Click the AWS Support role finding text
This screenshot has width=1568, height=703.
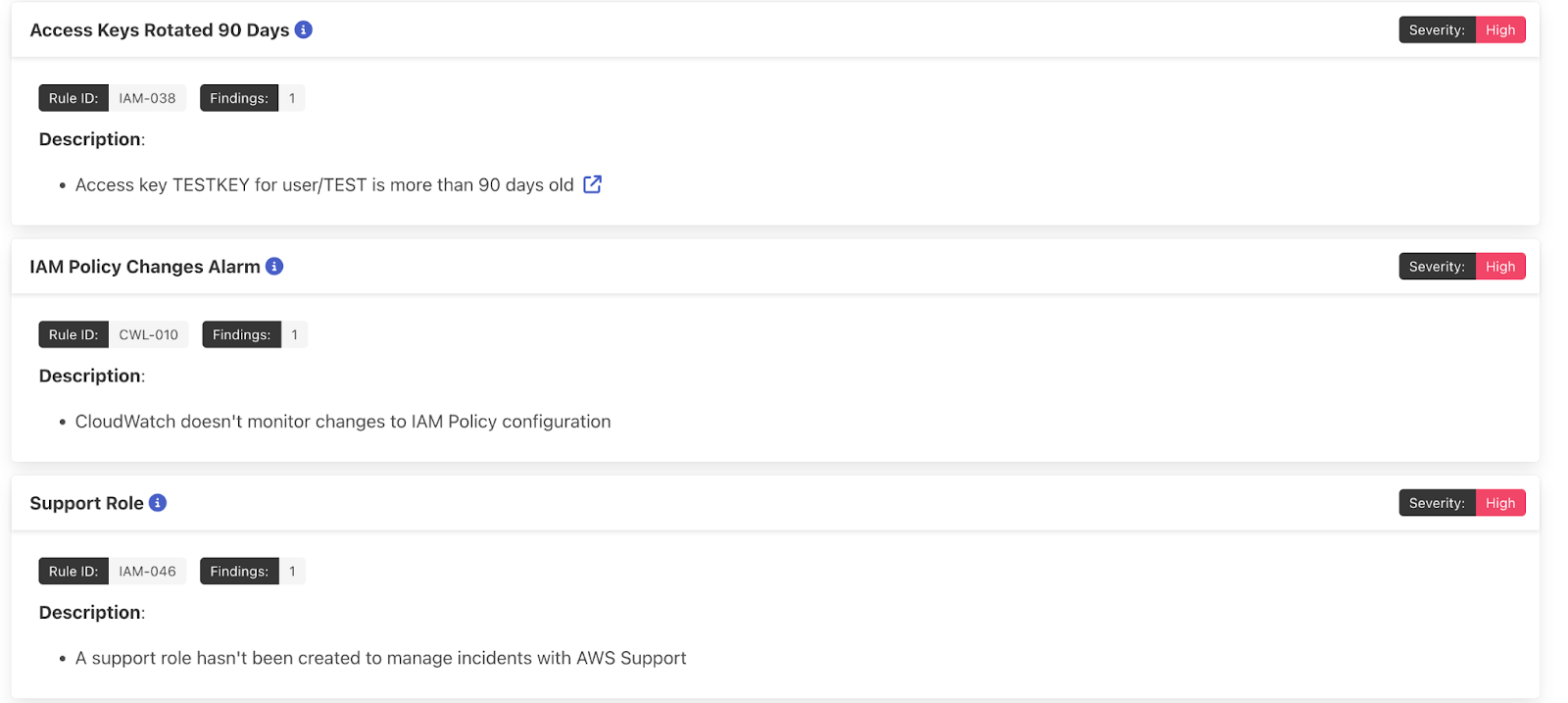[380, 658]
